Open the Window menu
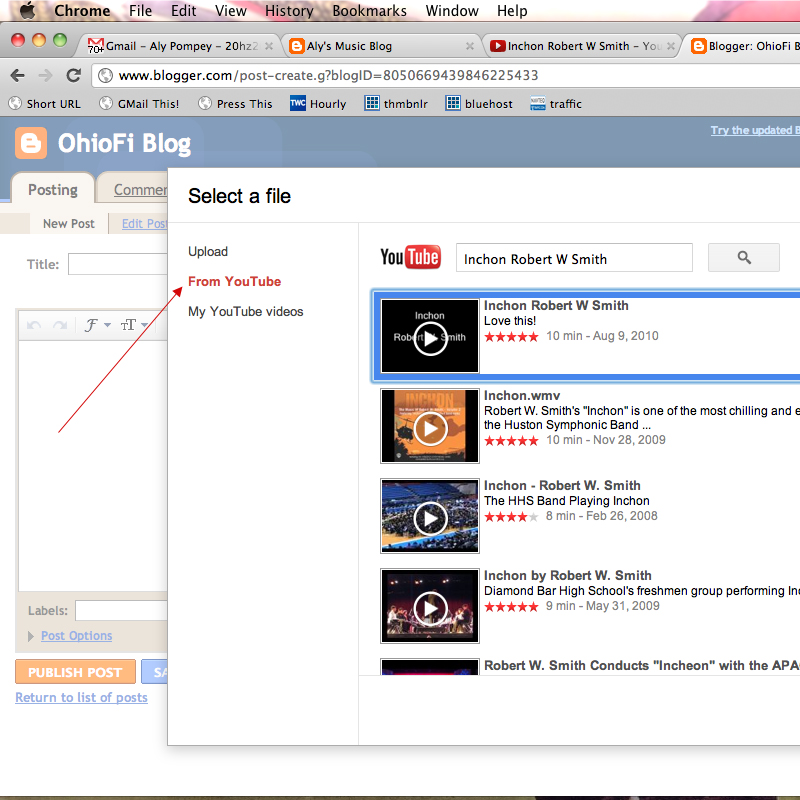This screenshot has width=800, height=800. 452,11
